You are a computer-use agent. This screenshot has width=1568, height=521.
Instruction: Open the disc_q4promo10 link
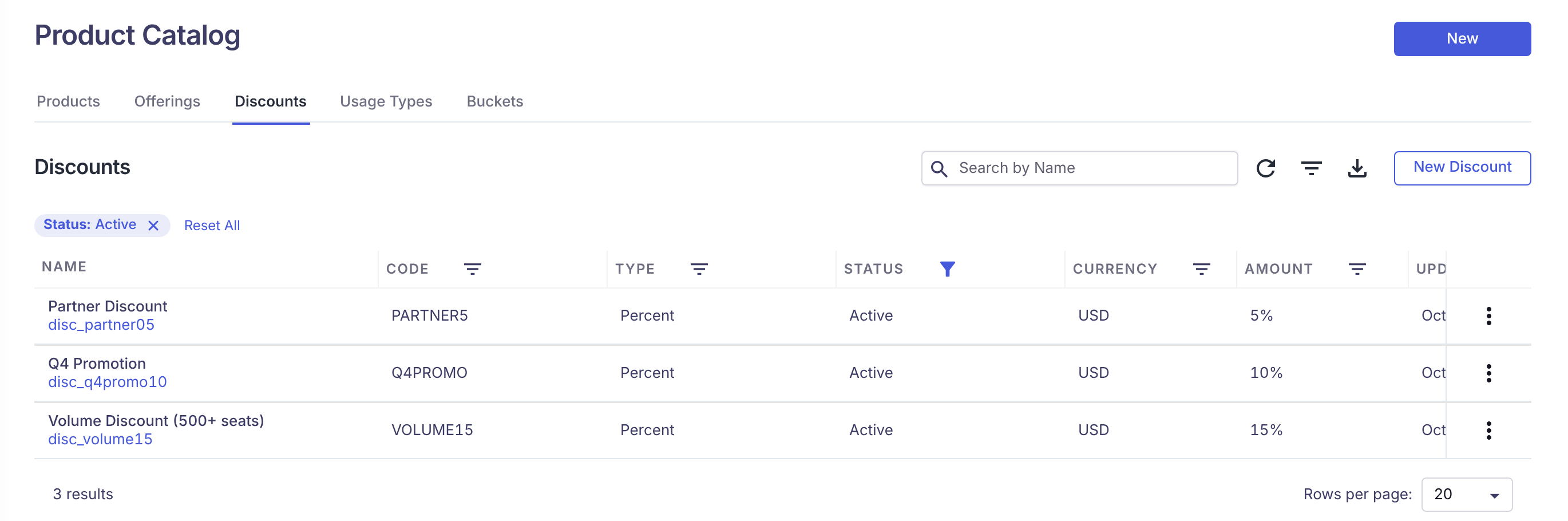tap(107, 382)
